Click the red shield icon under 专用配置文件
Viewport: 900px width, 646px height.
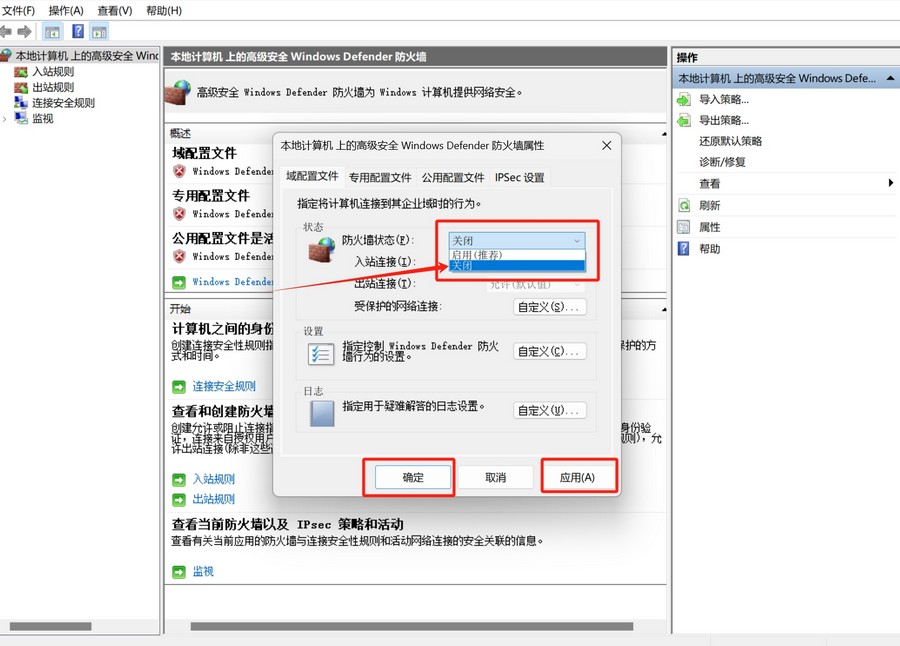coord(180,214)
